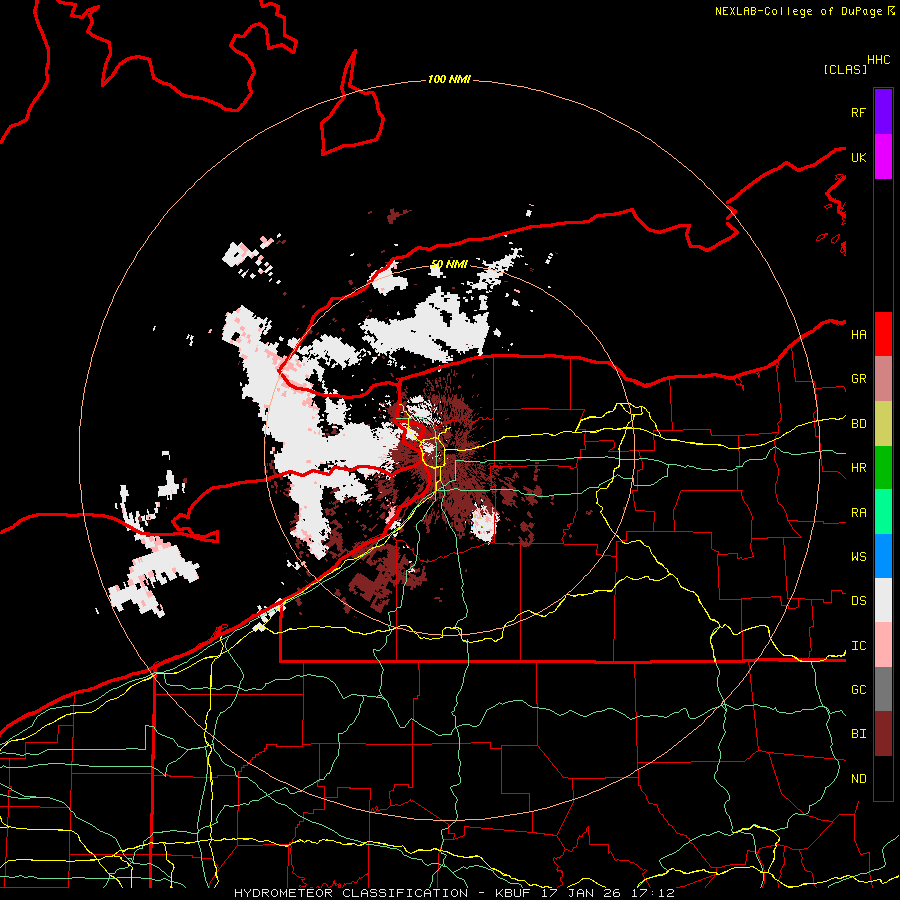
Task: Click the magenta UK color swatch
Action: (x=883, y=157)
